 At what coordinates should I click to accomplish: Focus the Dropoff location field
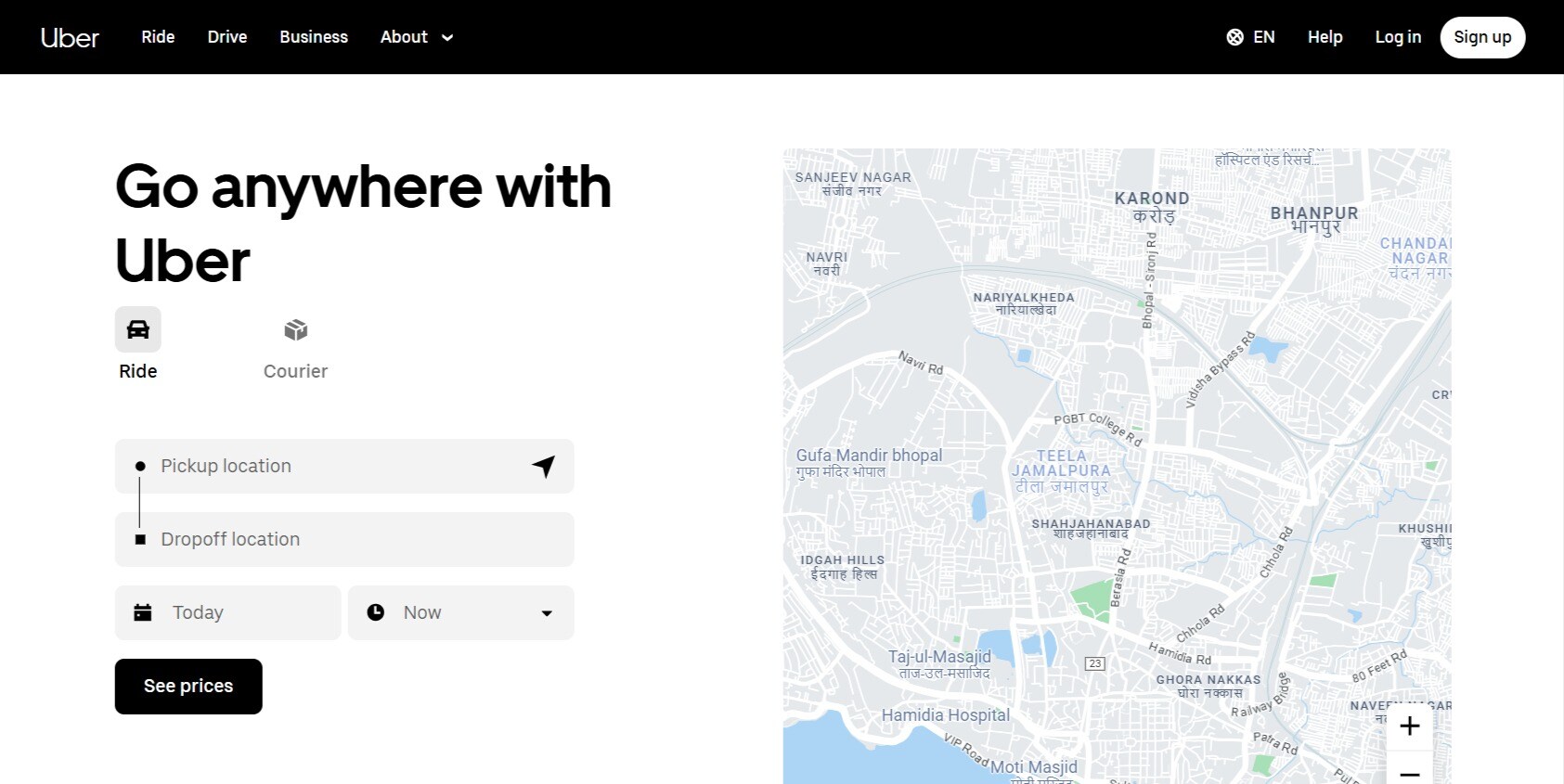pos(344,539)
